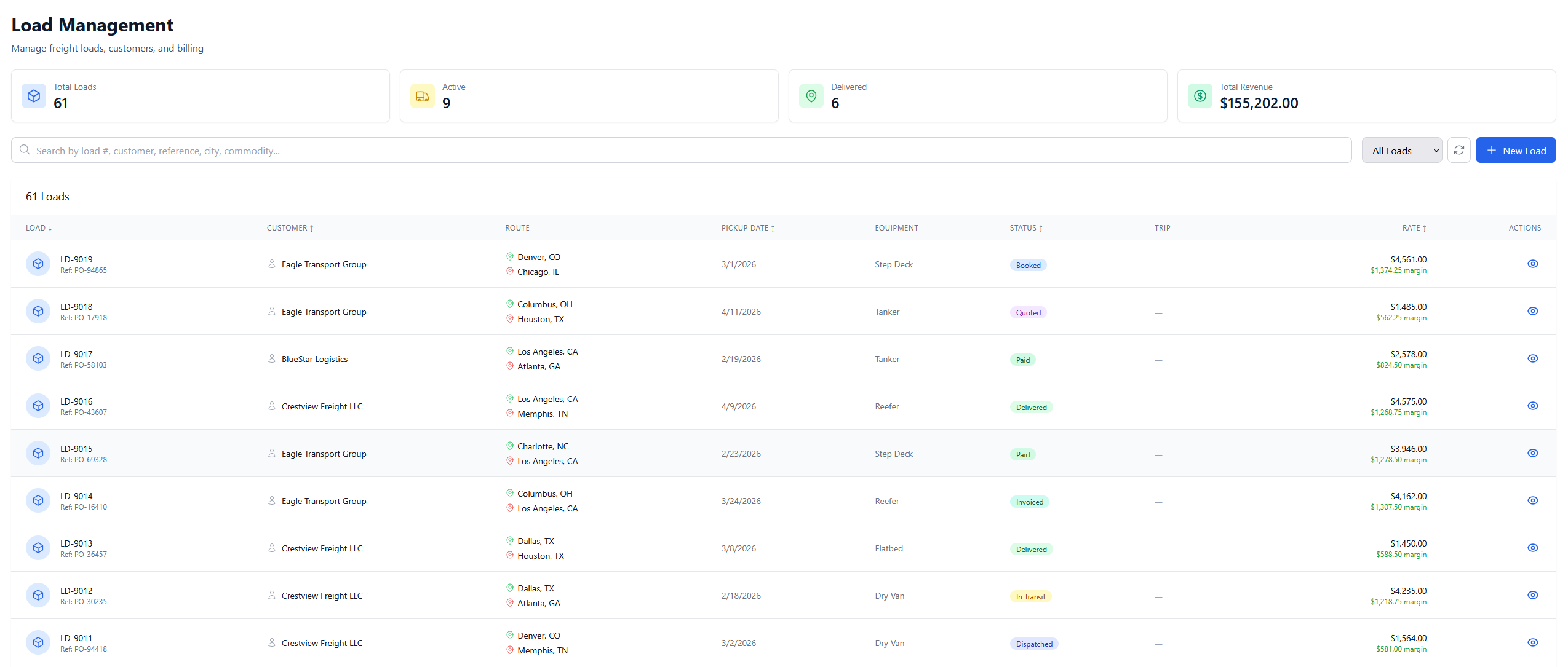View details of load LD-9019 via eye icon
1568x667 pixels.
coord(1532,264)
